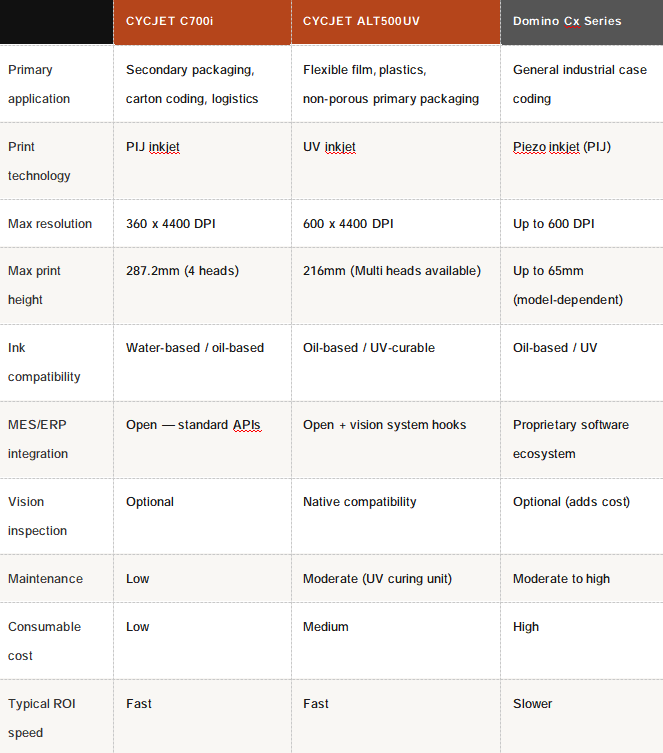
Task: Click the '600 x 4400 DPI' cell
Action: tap(348, 224)
